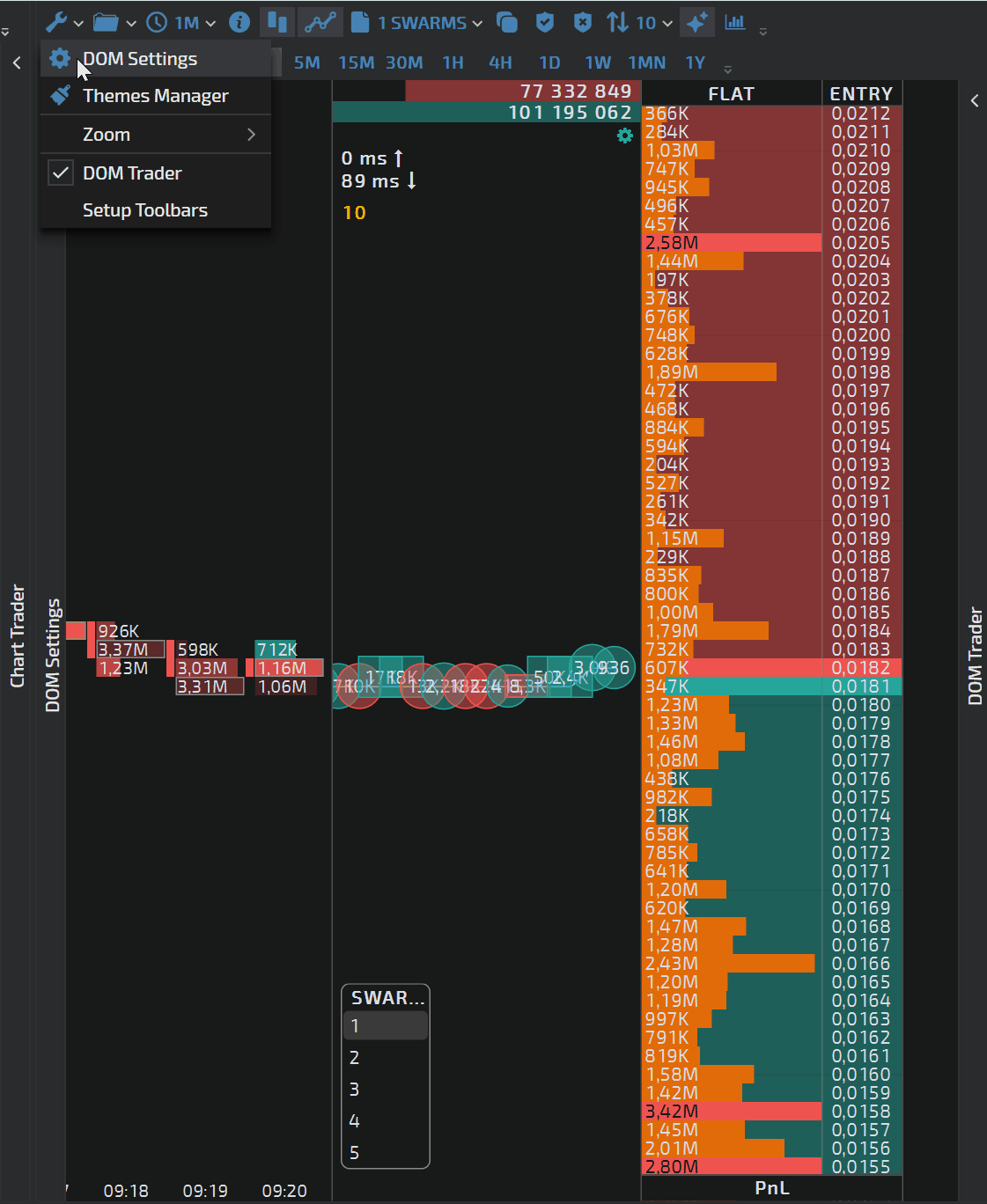This screenshot has height=1204, width=987.
Task: Click the shield with X icon
Action: [x=582, y=23]
